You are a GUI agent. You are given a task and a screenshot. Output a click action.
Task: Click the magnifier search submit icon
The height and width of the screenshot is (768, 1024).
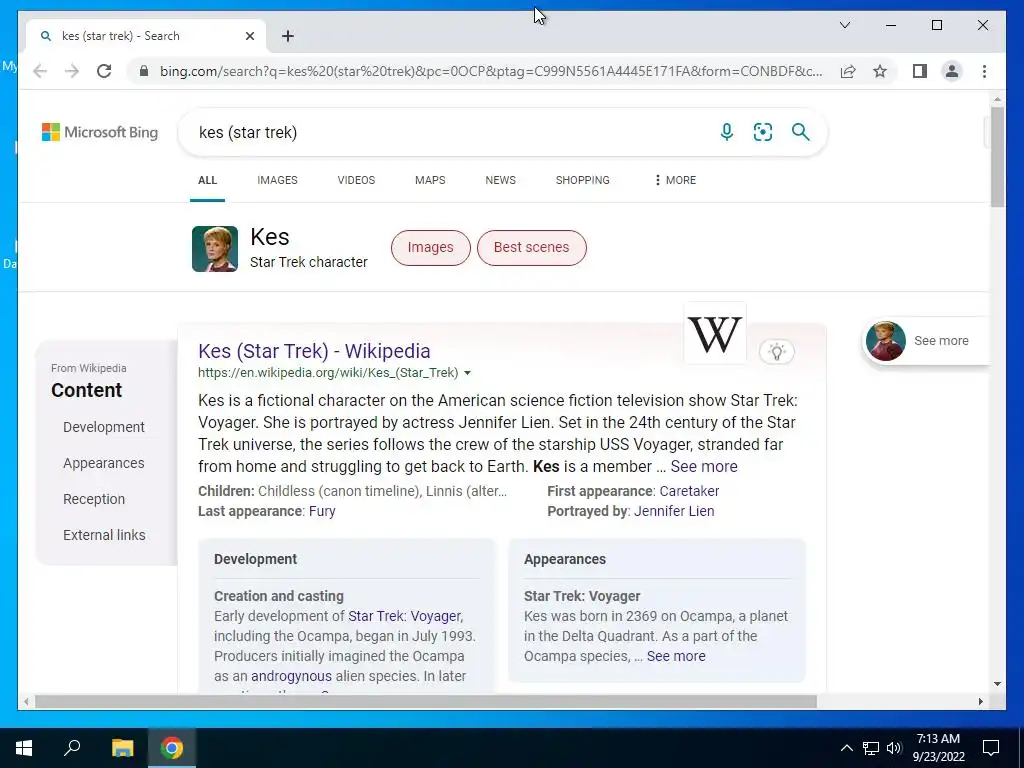pos(801,132)
